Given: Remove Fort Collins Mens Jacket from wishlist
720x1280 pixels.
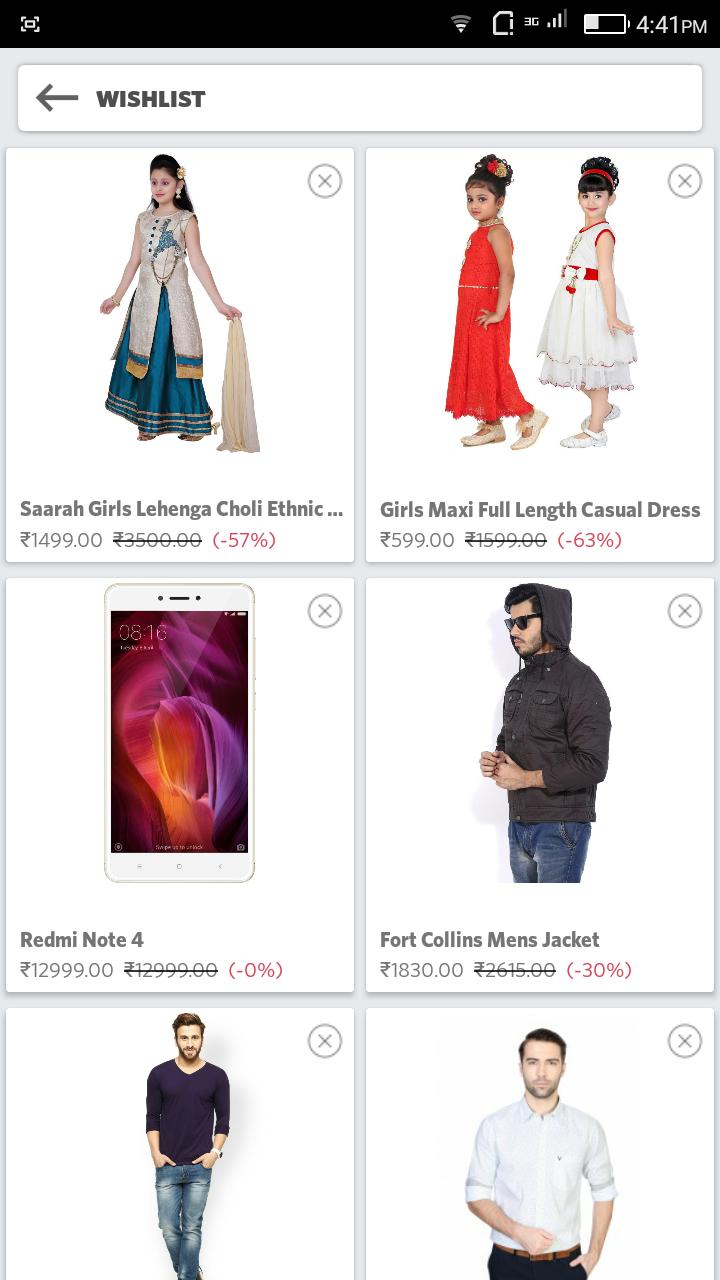Looking at the screenshot, I should (x=684, y=611).
